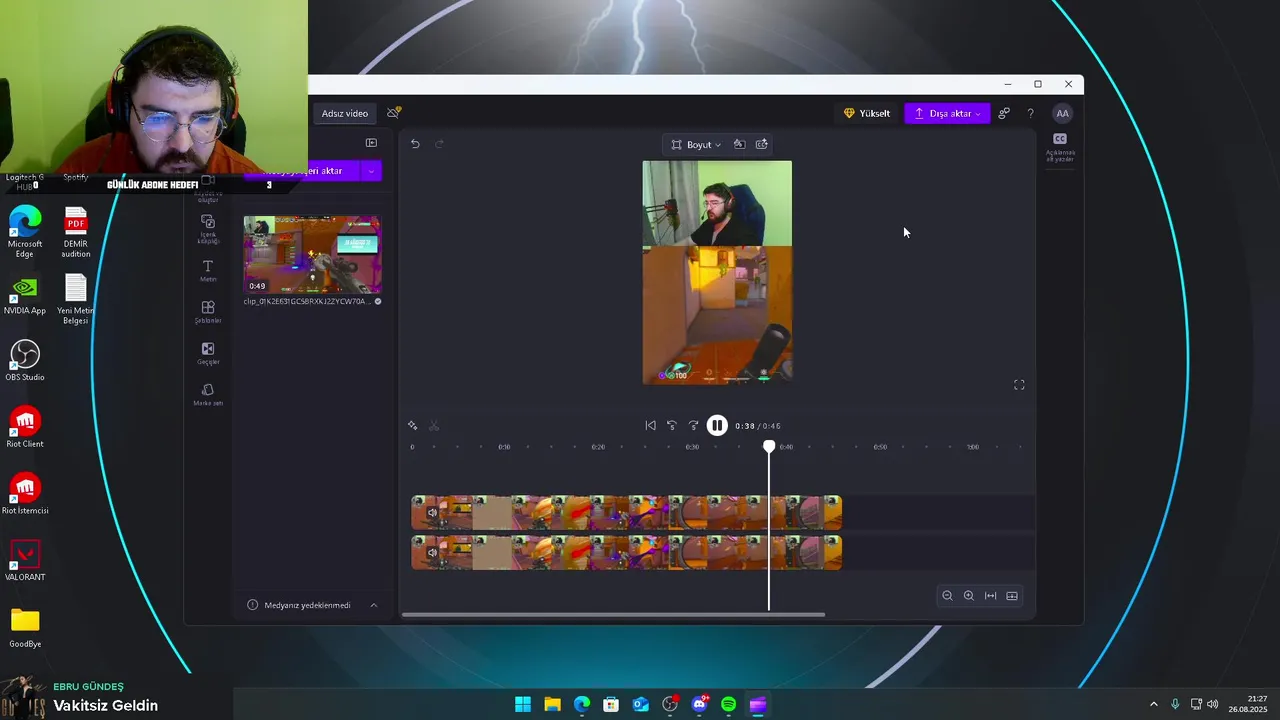This screenshot has width=1280, height=720.
Task: Open the Metin text sidebar tab
Action: pyautogui.click(x=208, y=270)
